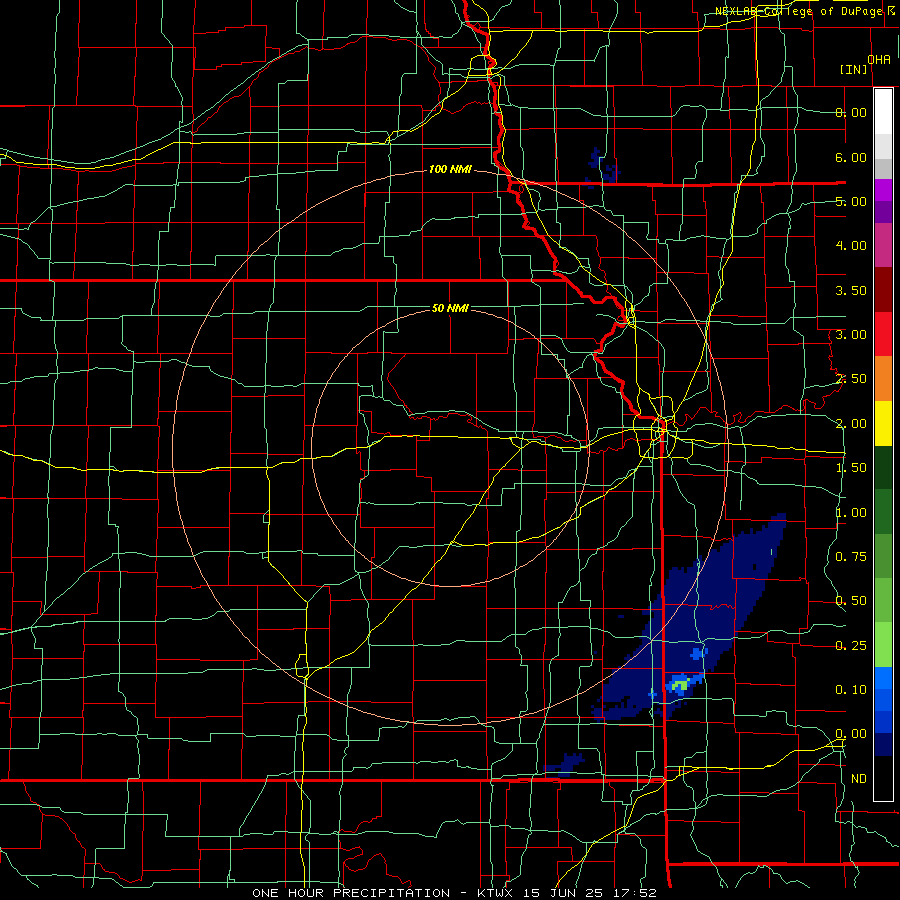Click the 6.00 legend label

click(851, 157)
